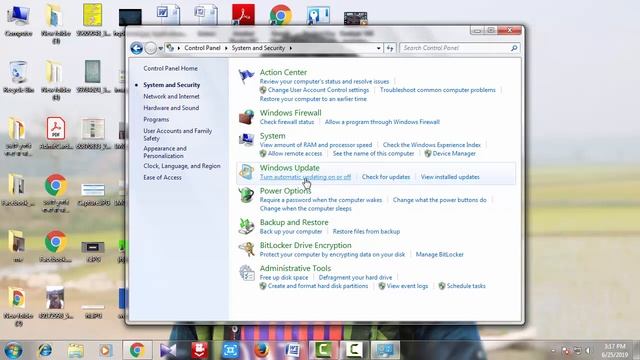Switch to Chrome on the taskbar

point(137,350)
